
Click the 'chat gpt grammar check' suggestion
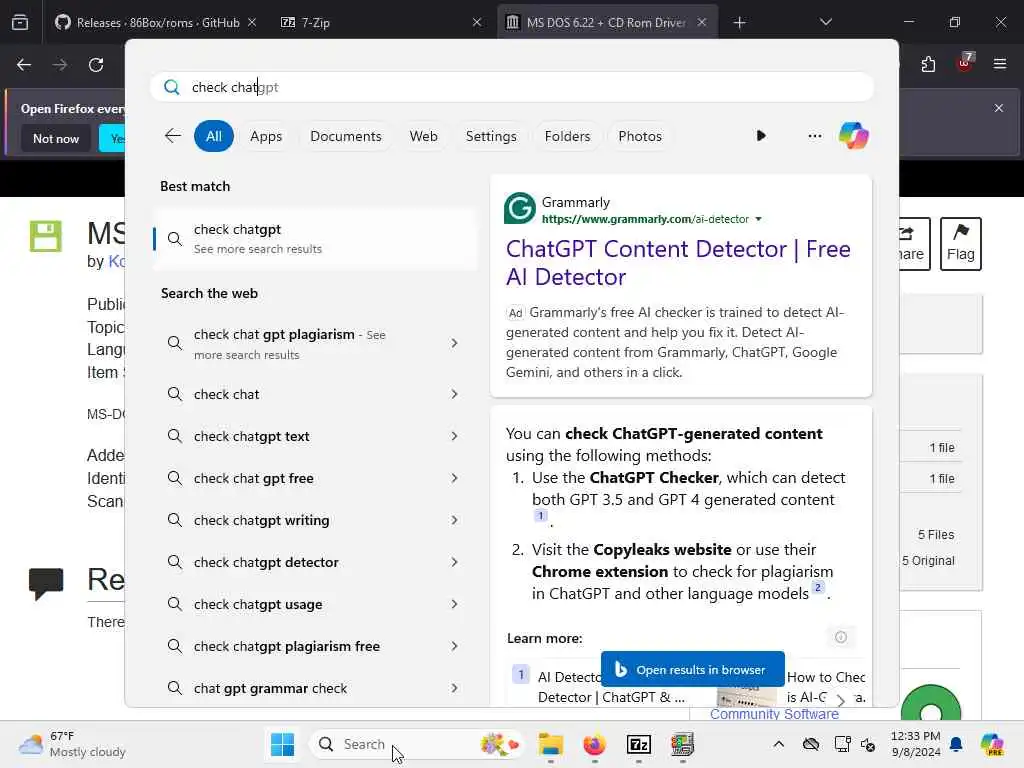point(316,688)
